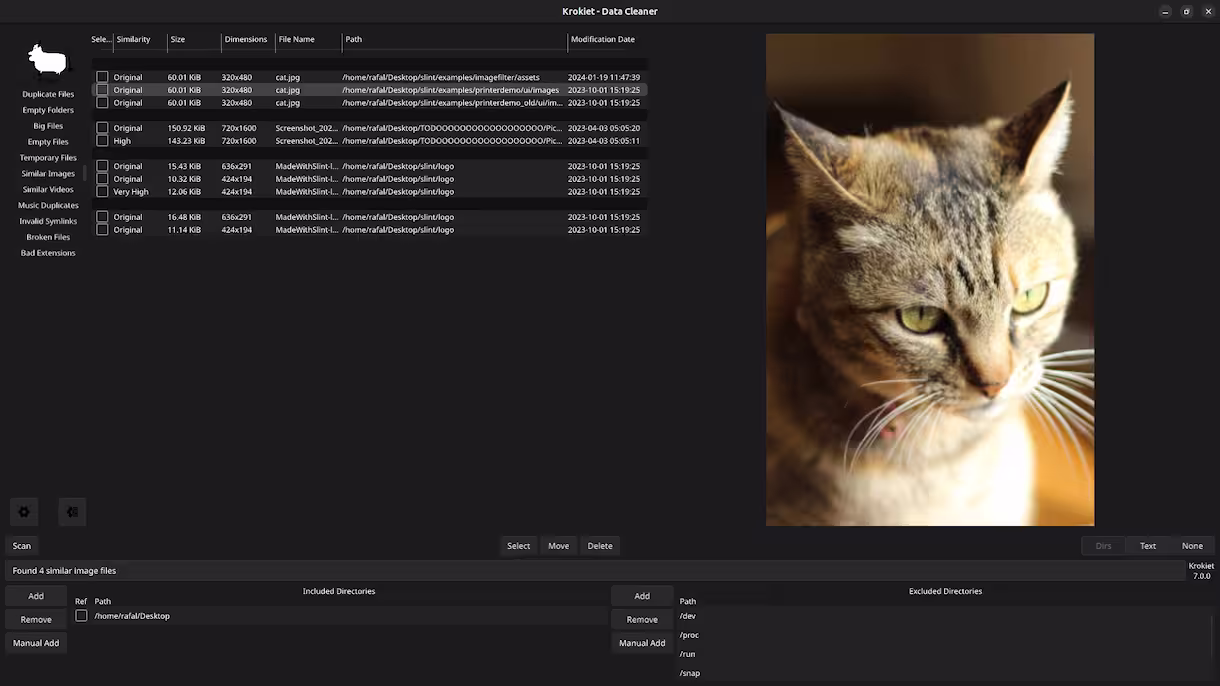The height and width of the screenshot is (686, 1220).
Task: Tick checkbox for cat.jpg in printerdemo_old
Action: click(x=102, y=103)
